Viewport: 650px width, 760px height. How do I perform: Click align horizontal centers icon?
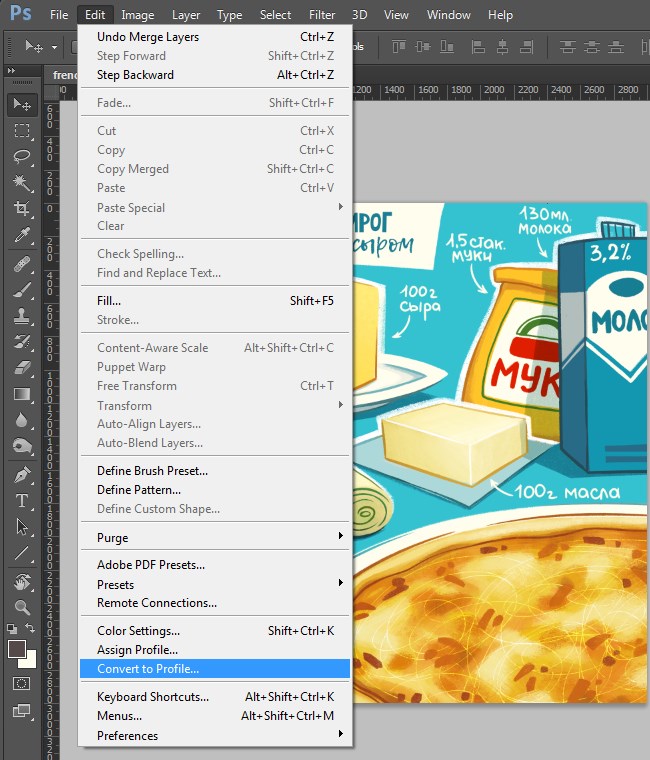503,47
